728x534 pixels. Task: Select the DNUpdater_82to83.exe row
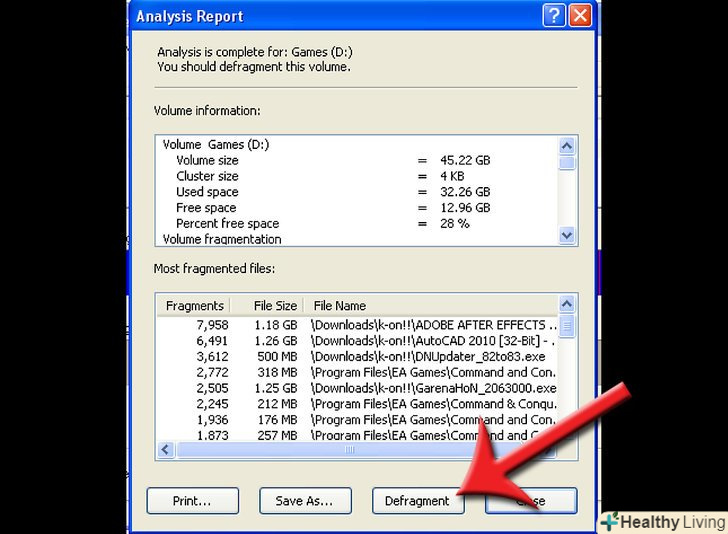(x=357, y=357)
